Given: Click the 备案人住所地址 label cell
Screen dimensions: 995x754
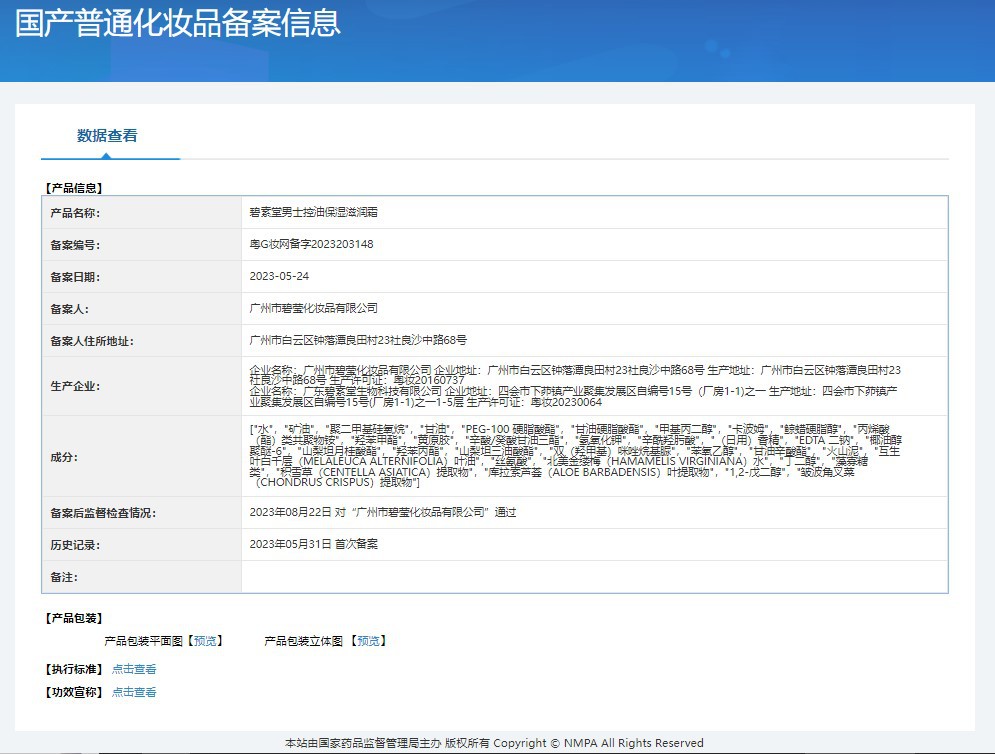Looking at the screenshot, I should click(x=142, y=341).
